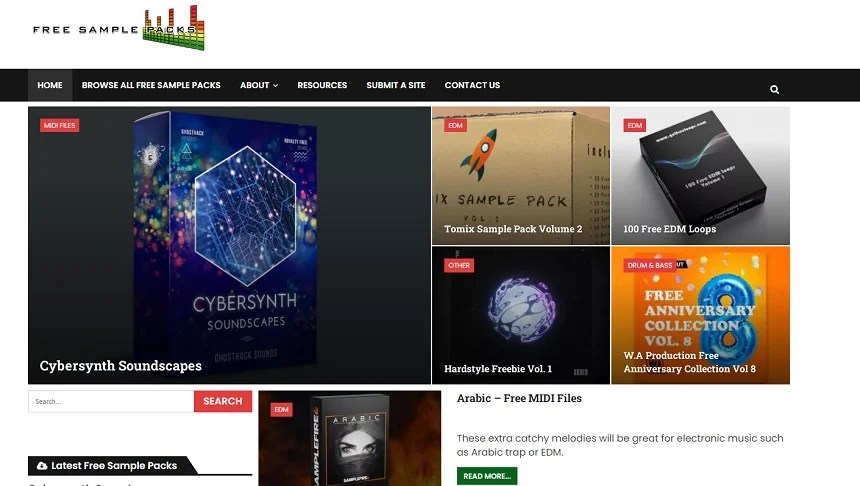Select Submit A Site in navigation
Image resolution: width=860 pixels, height=486 pixels.
coord(395,85)
